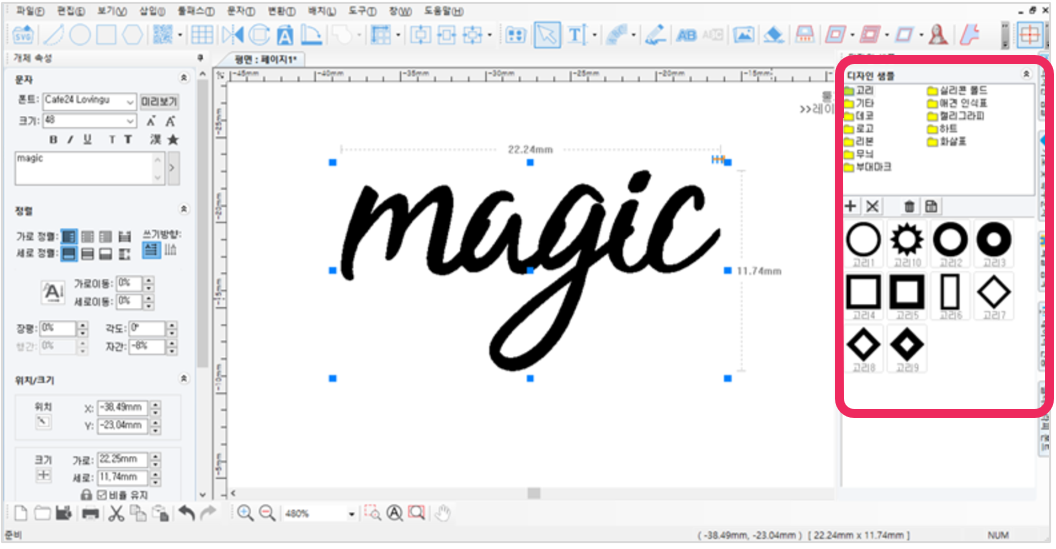Select the circle shape tool
The height and width of the screenshot is (549, 1056).
point(79,34)
